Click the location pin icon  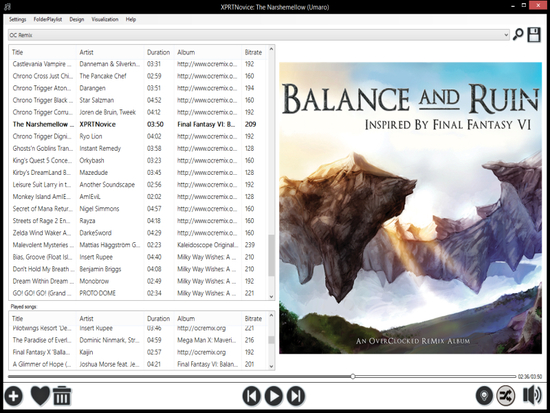click(x=484, y=395)
